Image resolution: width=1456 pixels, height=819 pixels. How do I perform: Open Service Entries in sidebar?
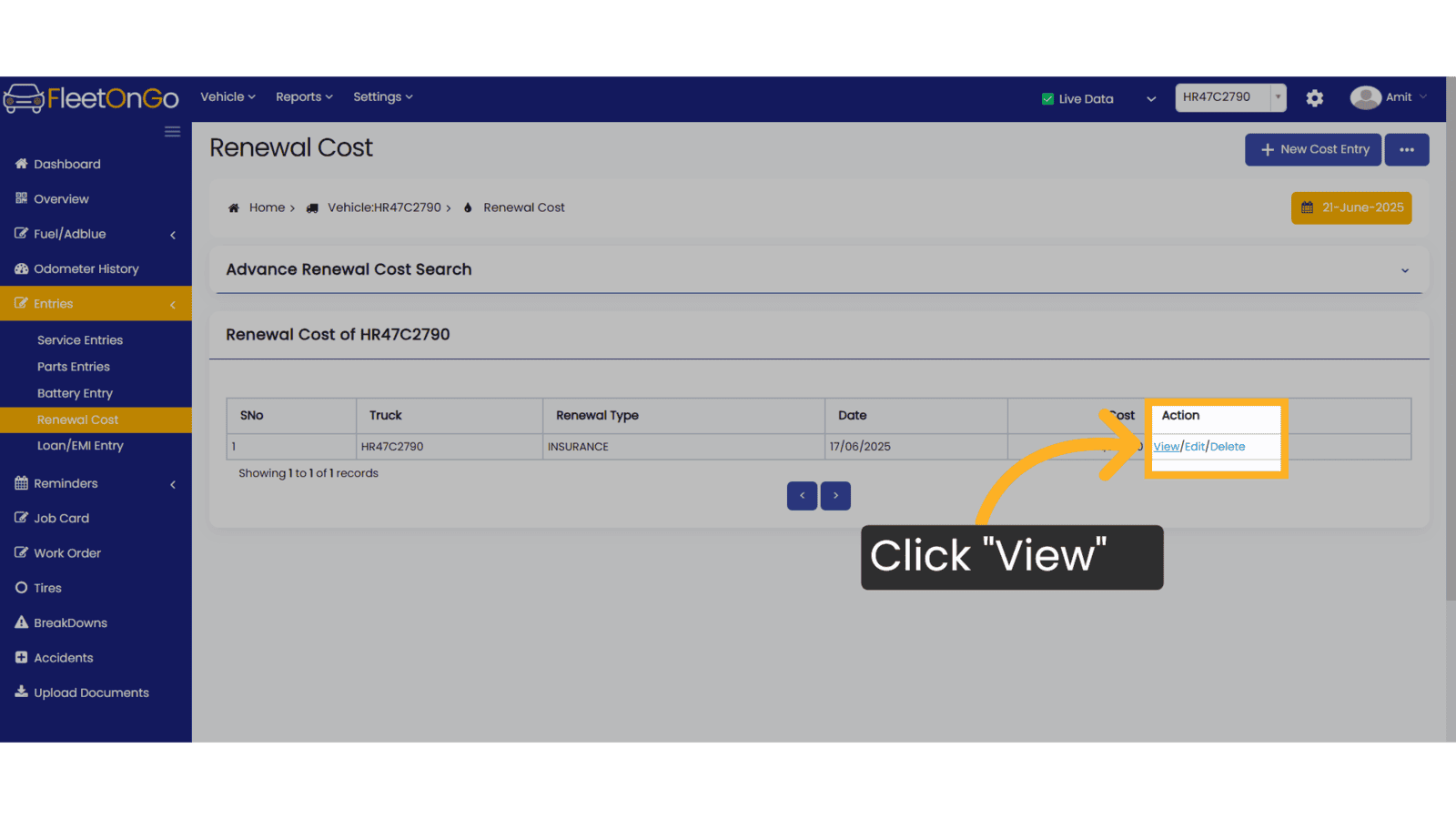[80, 340]
